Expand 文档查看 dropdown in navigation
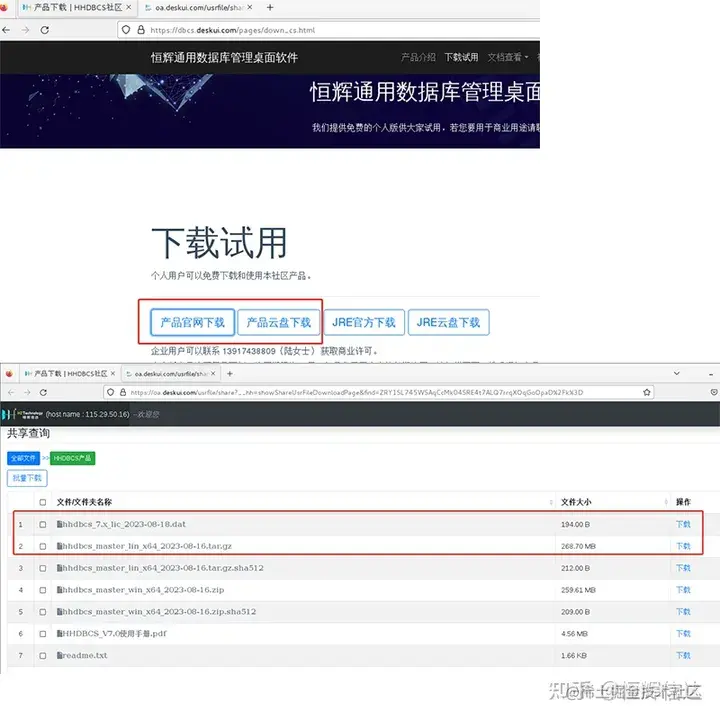This screenshot has height=720, width=720. click(x=507, y=57)
